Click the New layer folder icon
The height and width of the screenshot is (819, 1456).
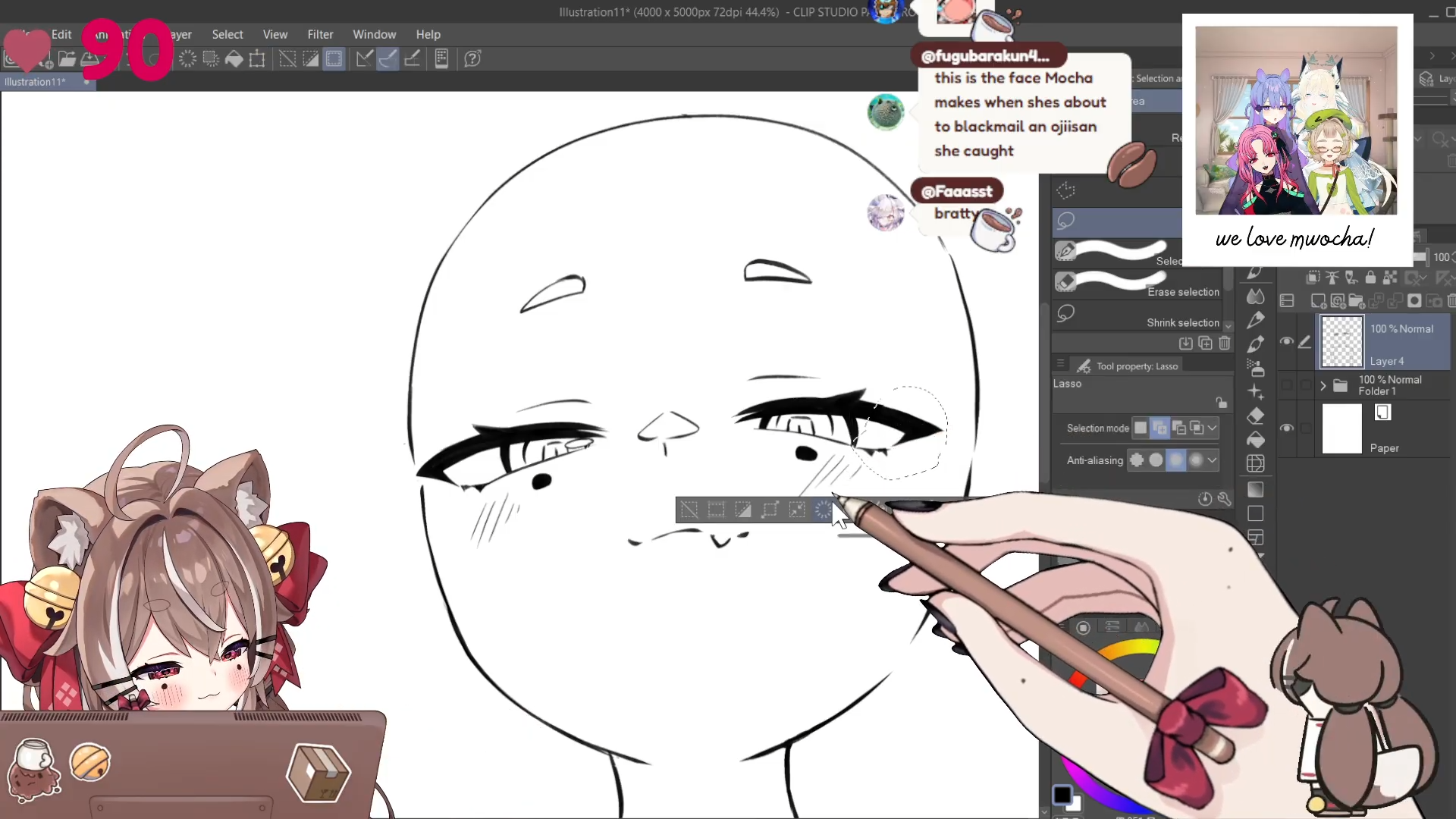(x=1356, y=300)
